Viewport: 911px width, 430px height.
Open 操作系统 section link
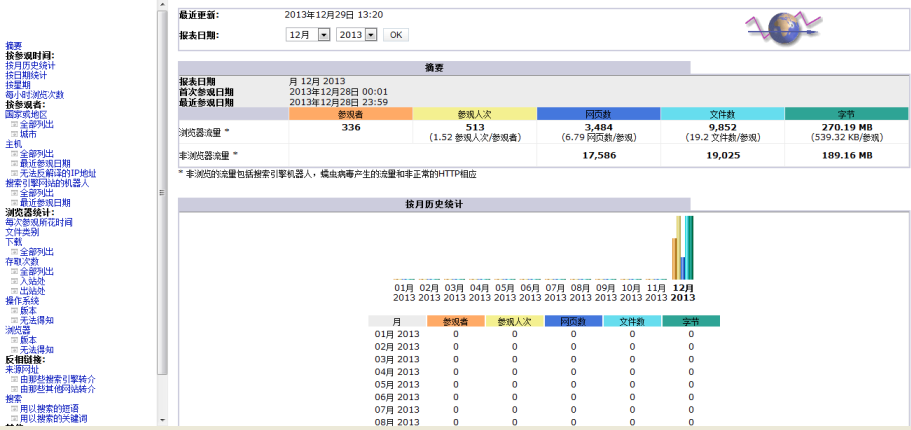22,300
